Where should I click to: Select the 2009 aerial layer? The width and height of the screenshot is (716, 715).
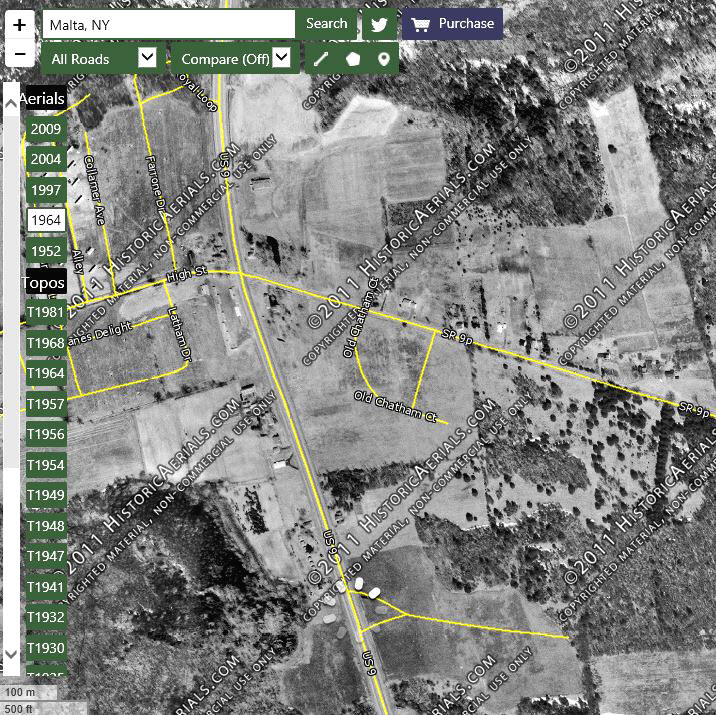pos(46,129)
